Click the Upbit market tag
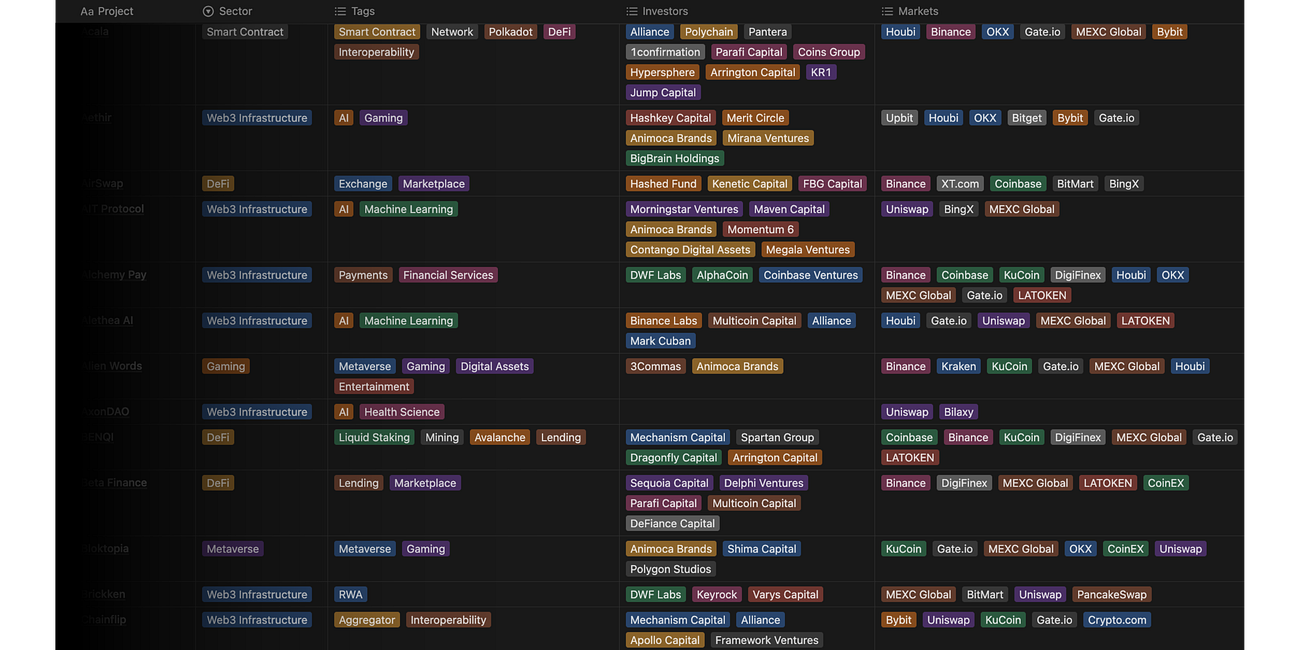 (x=899, y=118)
